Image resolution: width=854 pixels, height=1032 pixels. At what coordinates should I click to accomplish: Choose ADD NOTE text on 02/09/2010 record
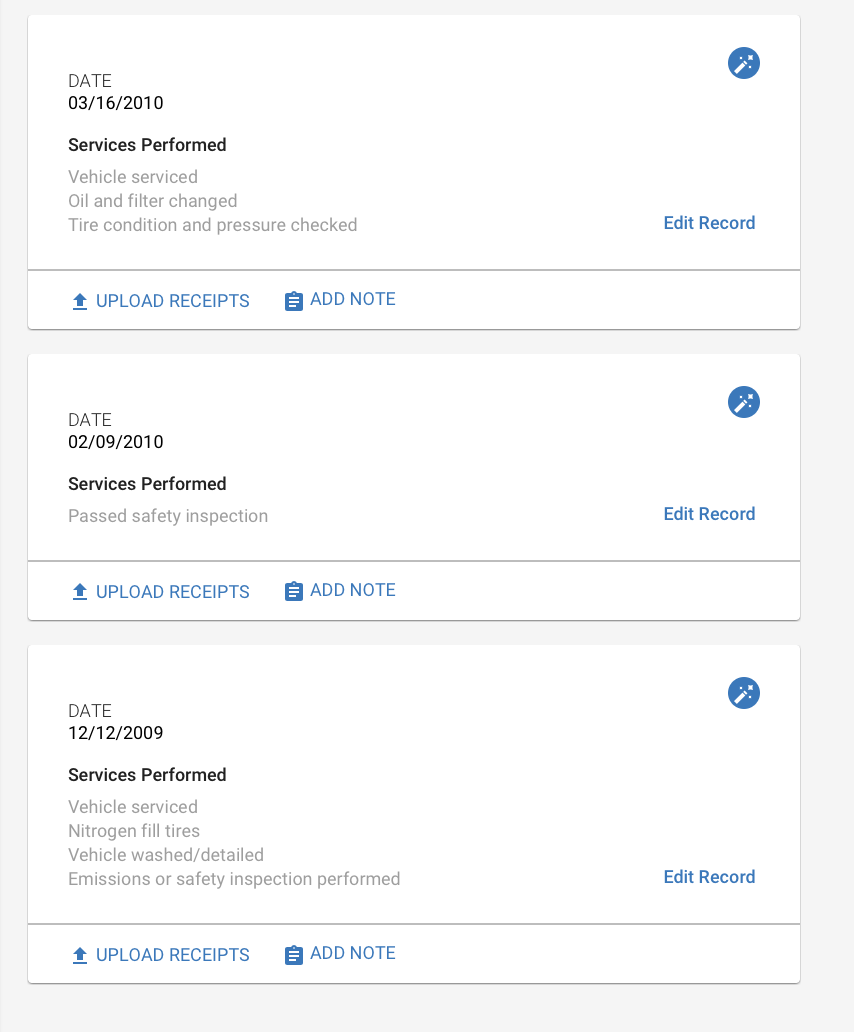coord(353,590)
